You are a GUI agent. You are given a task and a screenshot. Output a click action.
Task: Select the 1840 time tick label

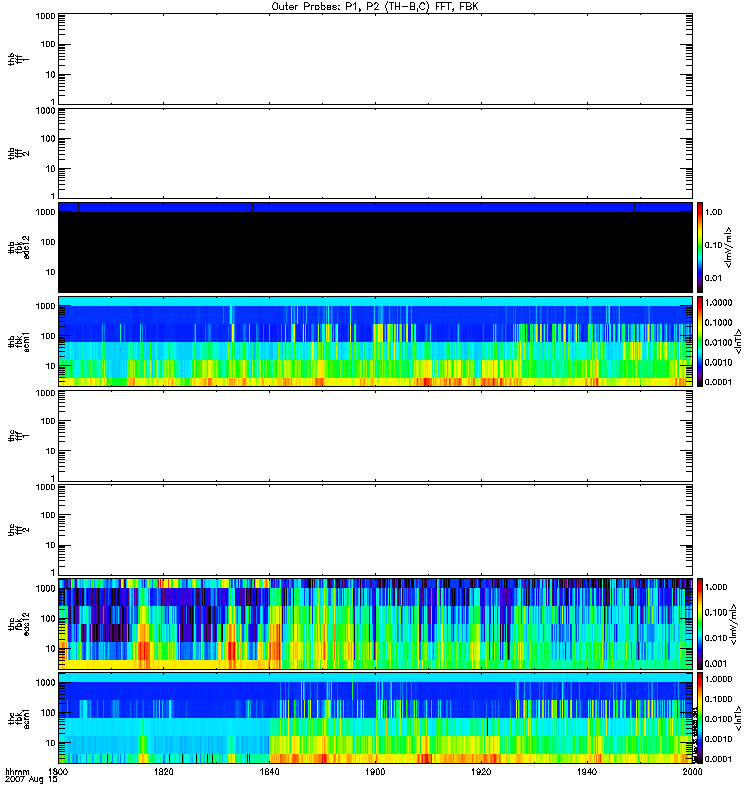point(270,773)
